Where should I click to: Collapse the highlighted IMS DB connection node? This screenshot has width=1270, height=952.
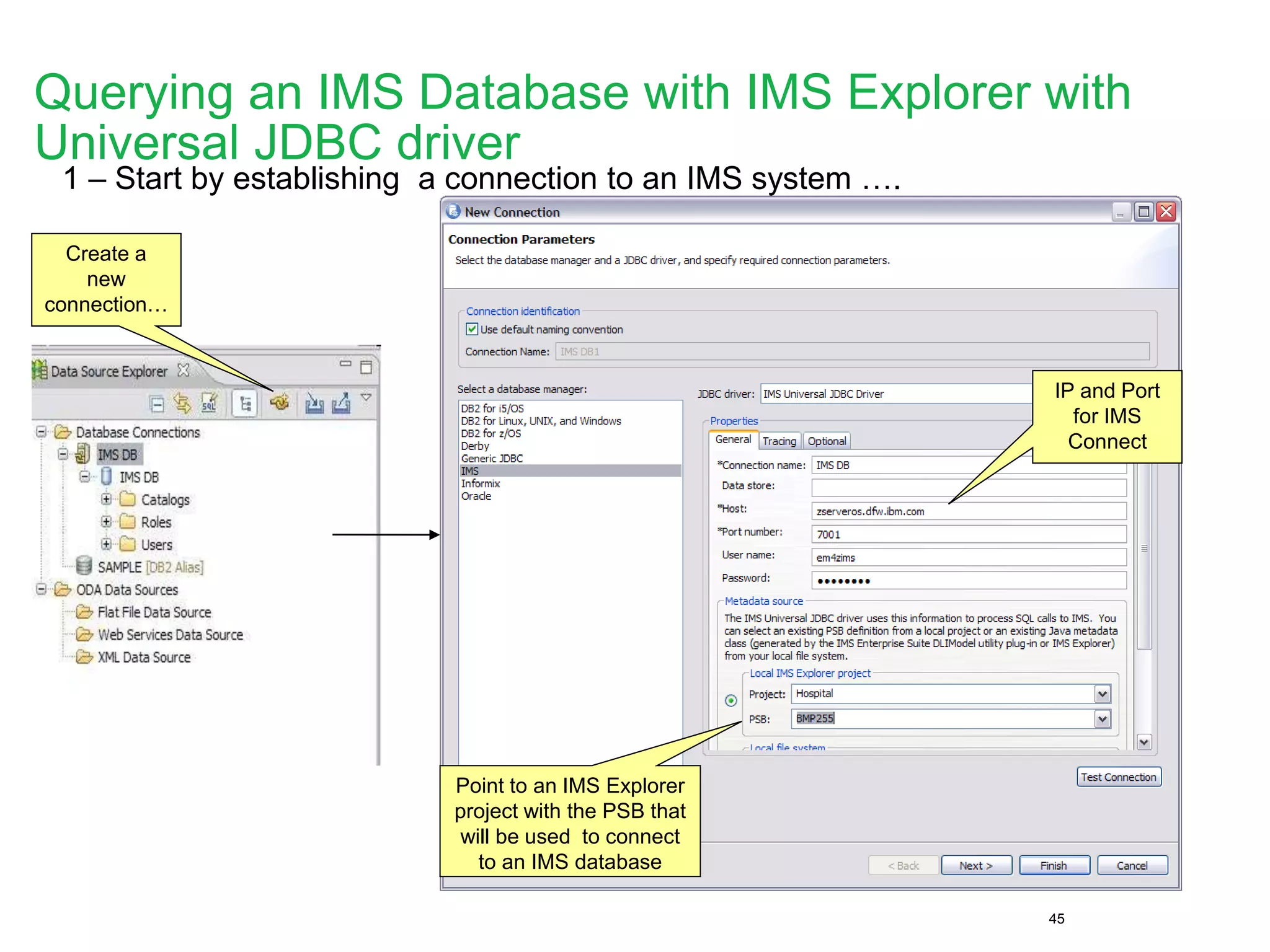[x=63, y=454]
